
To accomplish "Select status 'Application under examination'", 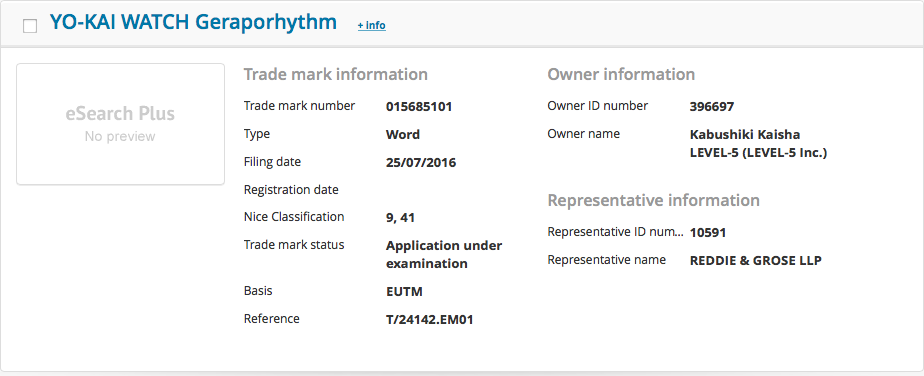I will click(x=444, y=255).
